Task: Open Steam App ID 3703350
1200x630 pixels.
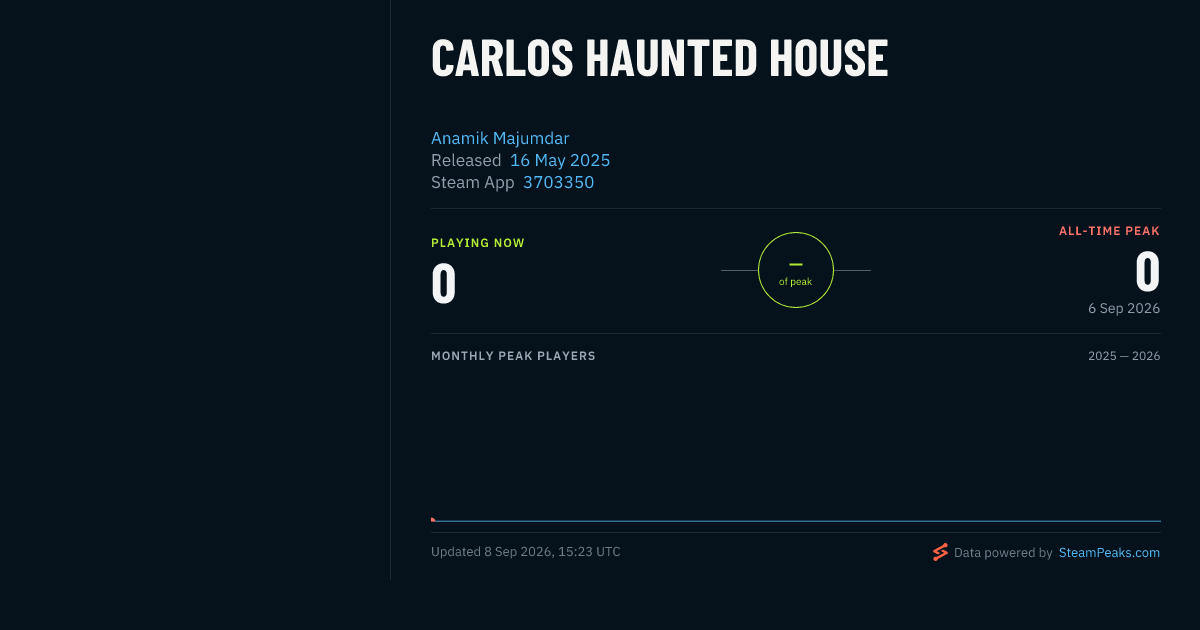Action: (558, 182)
